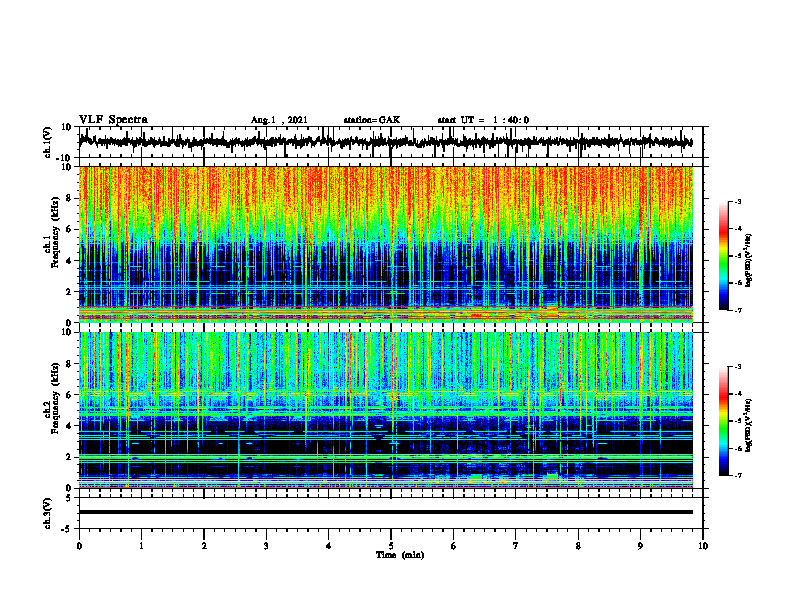Click the "ch.3(V)" axis label

[x=48, y=513]
